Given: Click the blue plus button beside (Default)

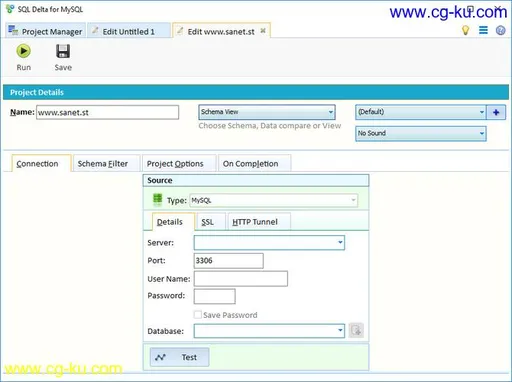Looking at the screenshot, I should (496, 112).
